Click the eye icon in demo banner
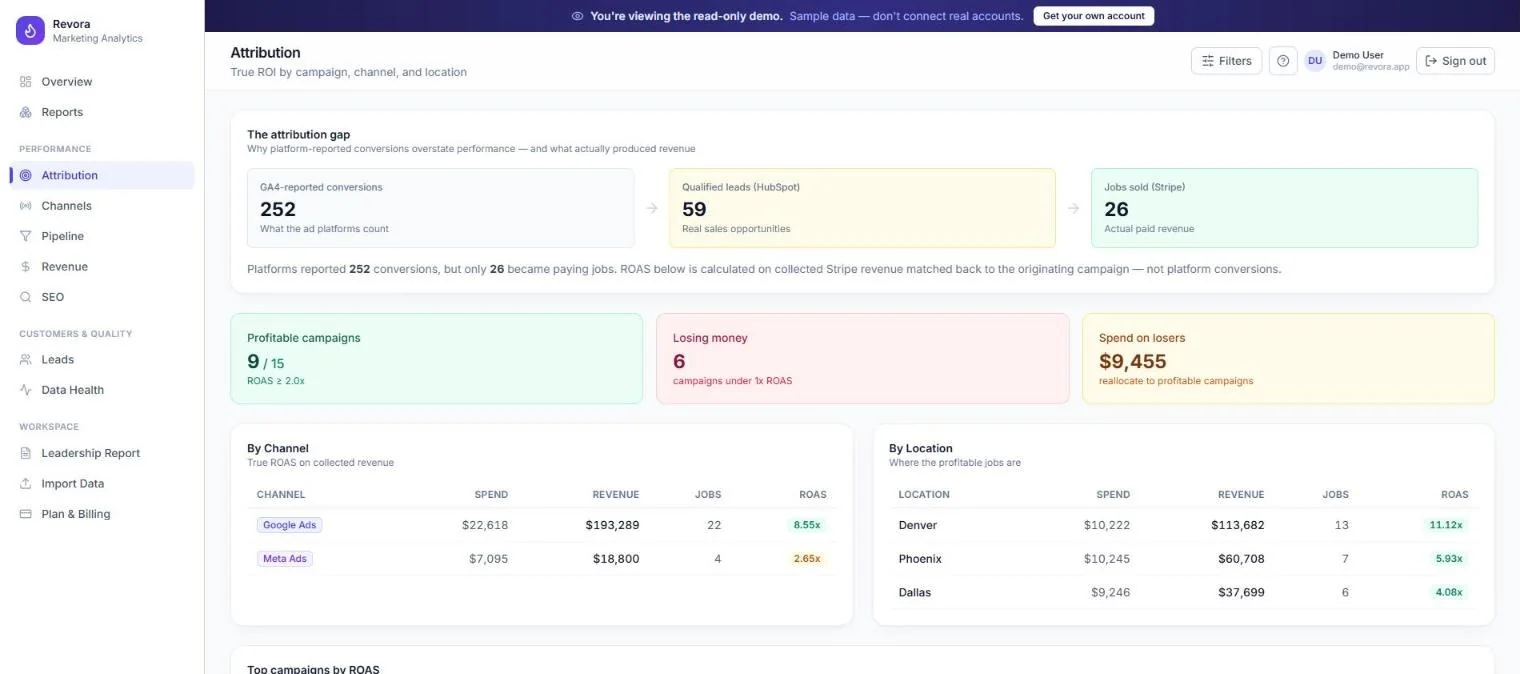The width and height of the screenshot is (1520, 674). click(577, 16)
